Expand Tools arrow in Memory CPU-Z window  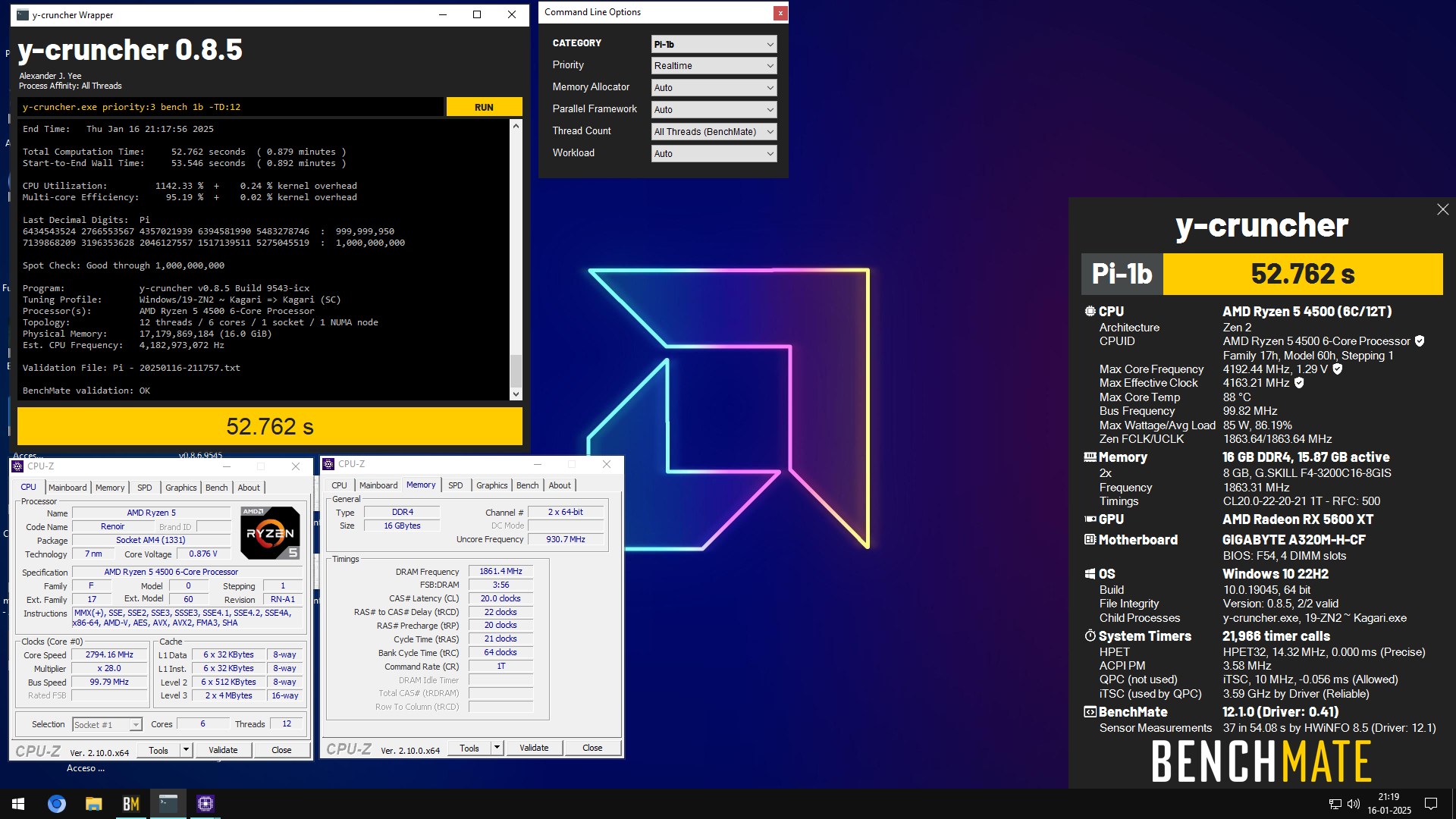497,748
